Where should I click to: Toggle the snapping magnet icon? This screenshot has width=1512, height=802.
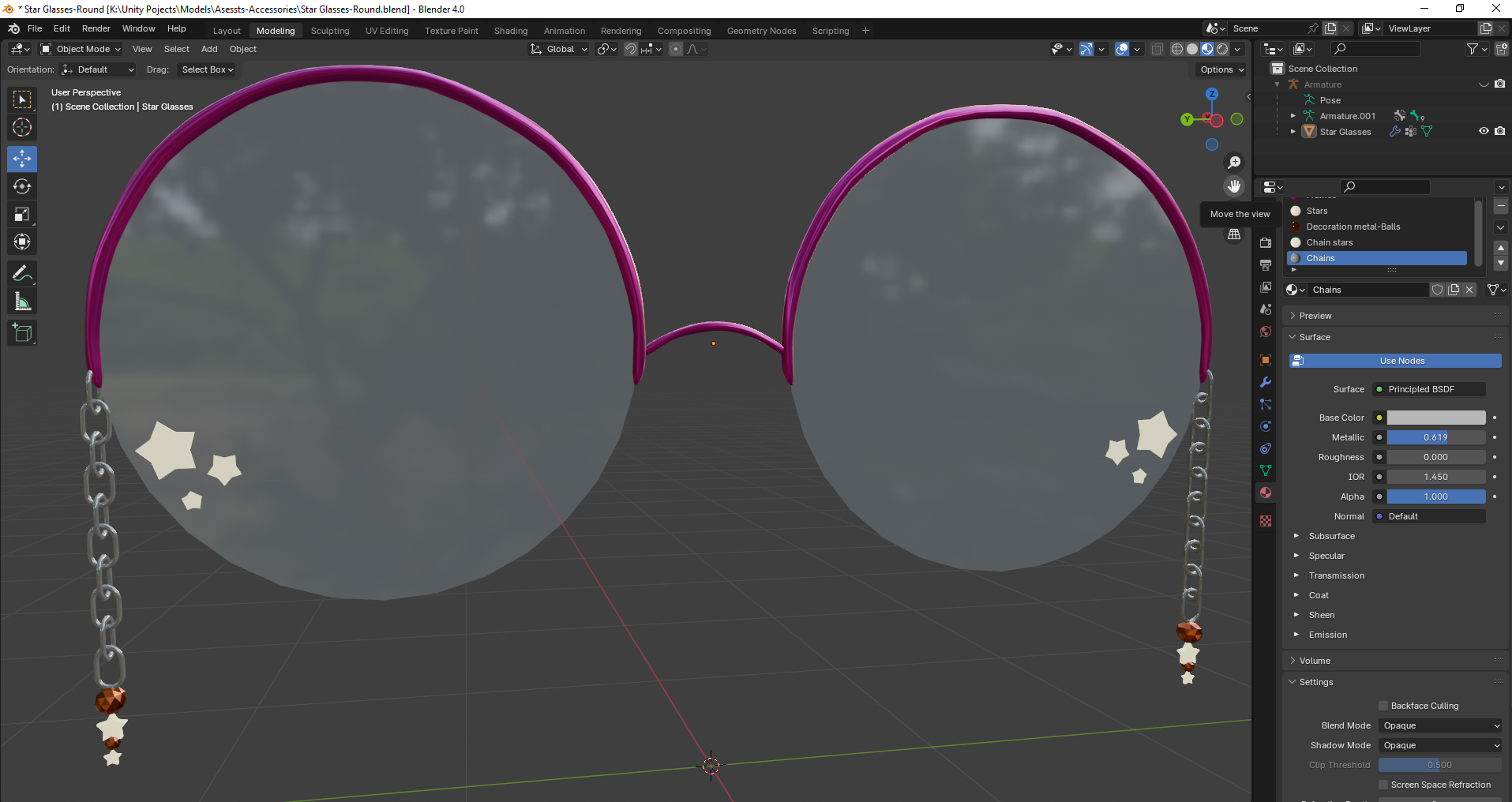(631, 49)
